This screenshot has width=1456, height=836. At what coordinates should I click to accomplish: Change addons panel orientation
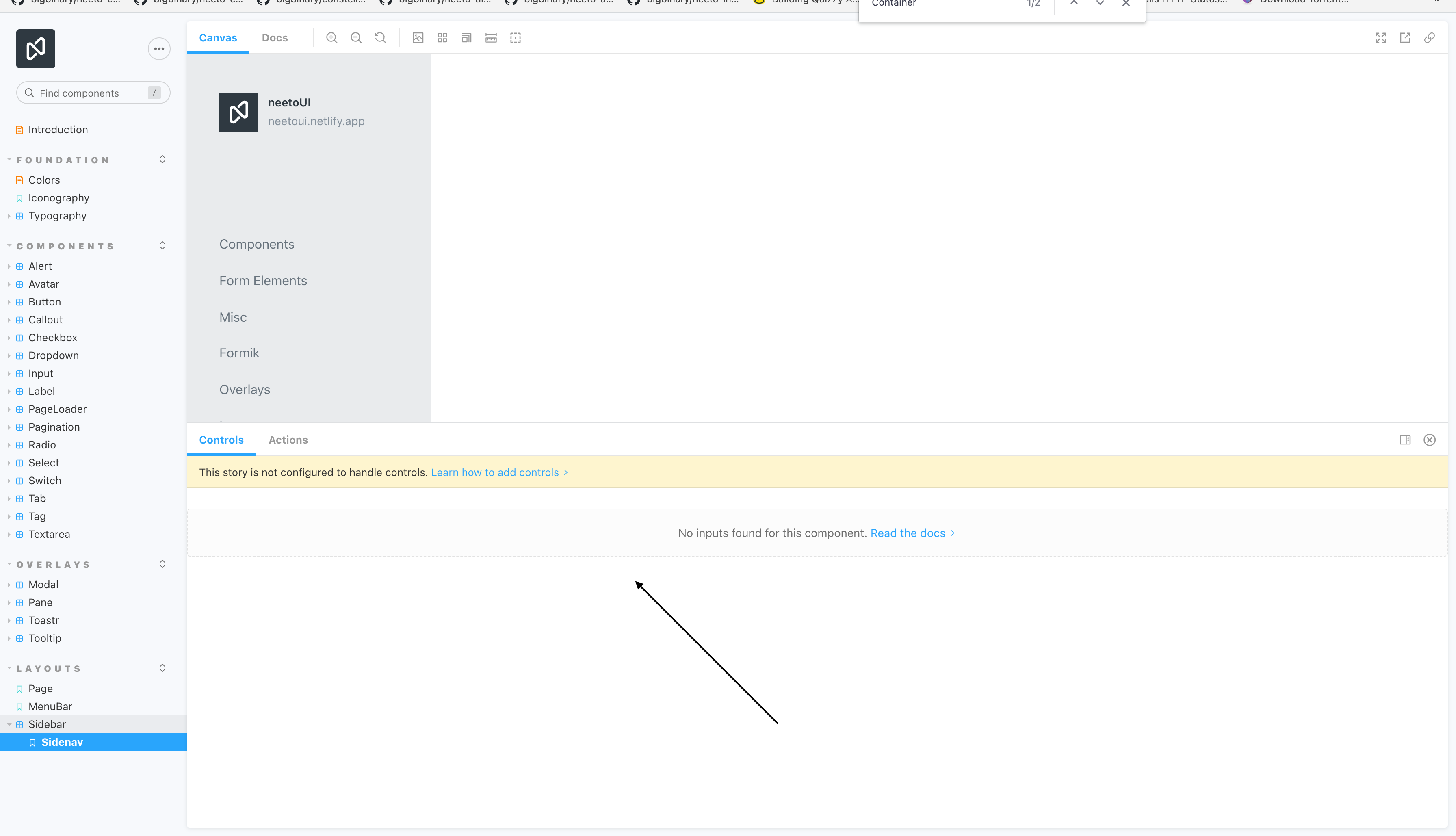click(1406, 440)
